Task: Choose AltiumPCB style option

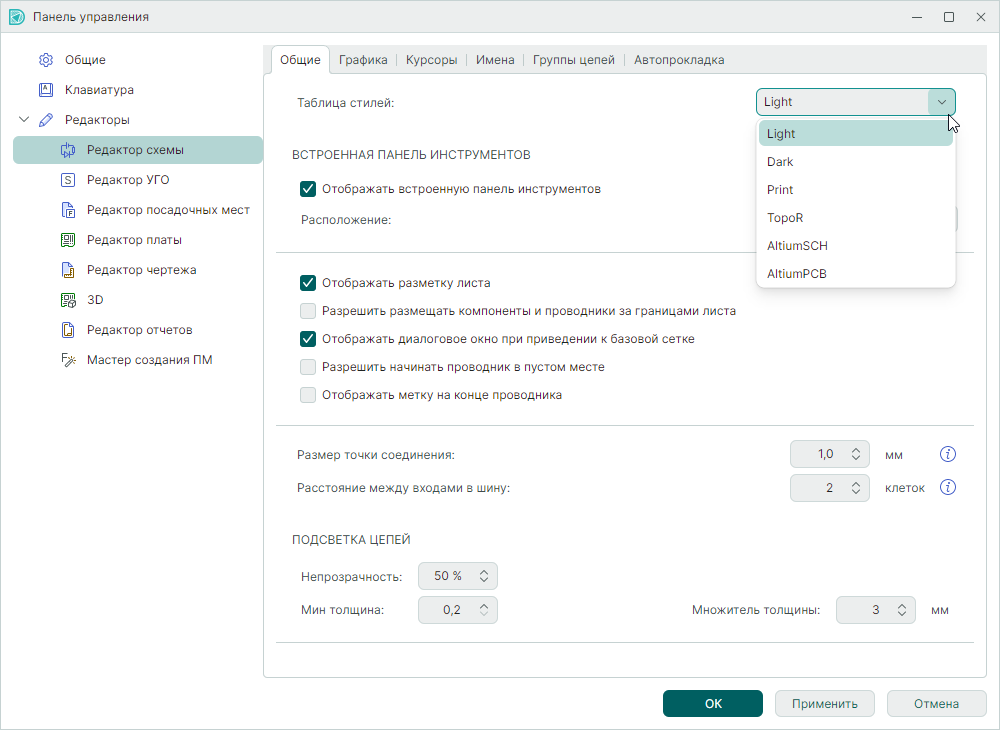Action: [x=796, y=274]
